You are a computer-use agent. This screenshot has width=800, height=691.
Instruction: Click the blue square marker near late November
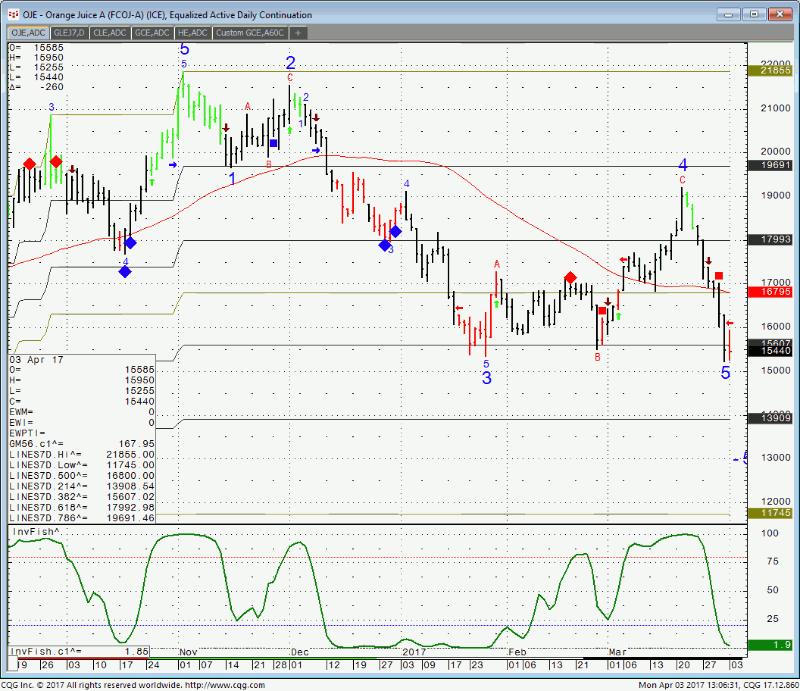point(273,143)
